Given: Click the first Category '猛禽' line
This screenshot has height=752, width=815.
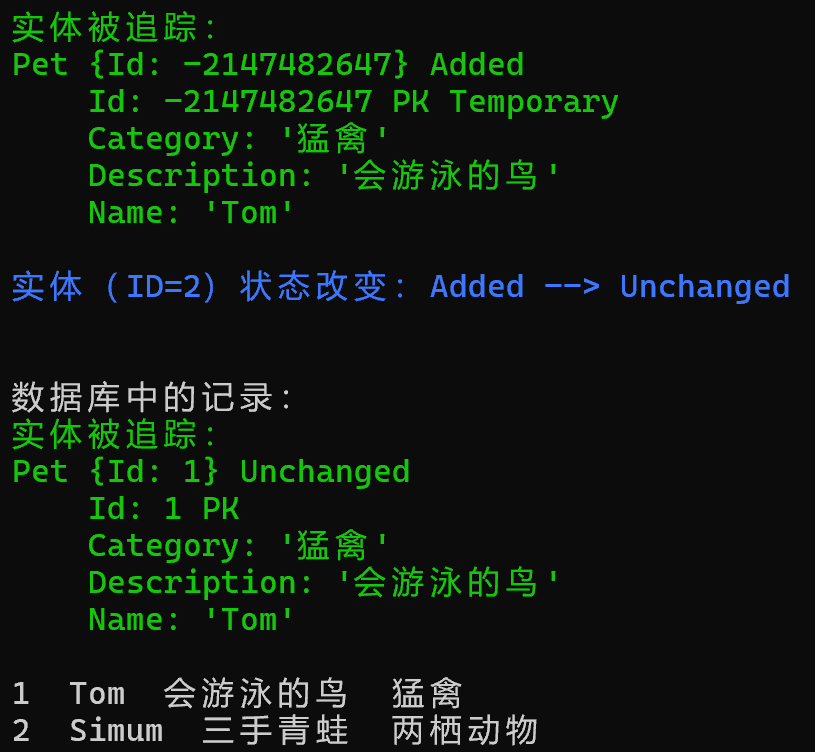Looking at the screenshot, I should pyautogui.click(x=239, y=139).
